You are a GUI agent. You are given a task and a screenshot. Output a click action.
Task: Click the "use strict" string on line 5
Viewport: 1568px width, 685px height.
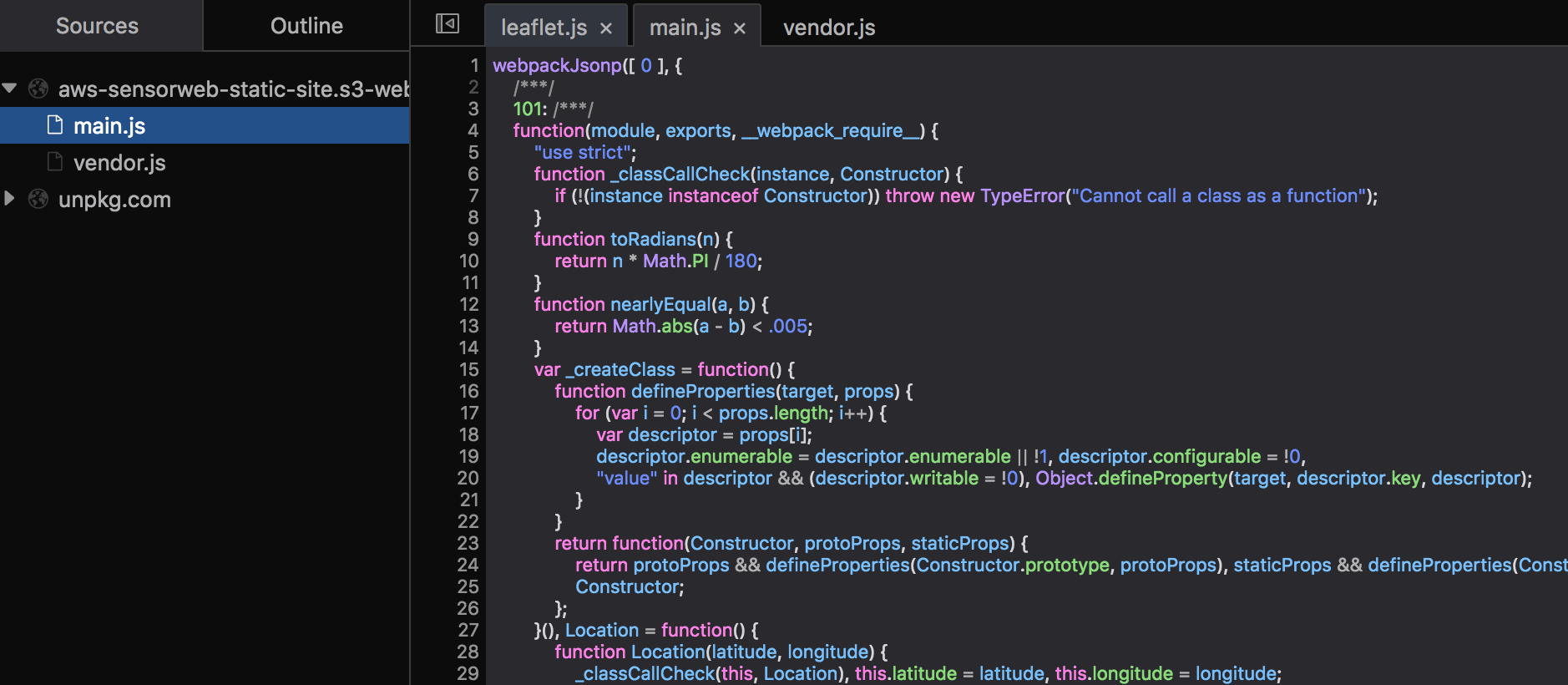[x=583, y=152]
